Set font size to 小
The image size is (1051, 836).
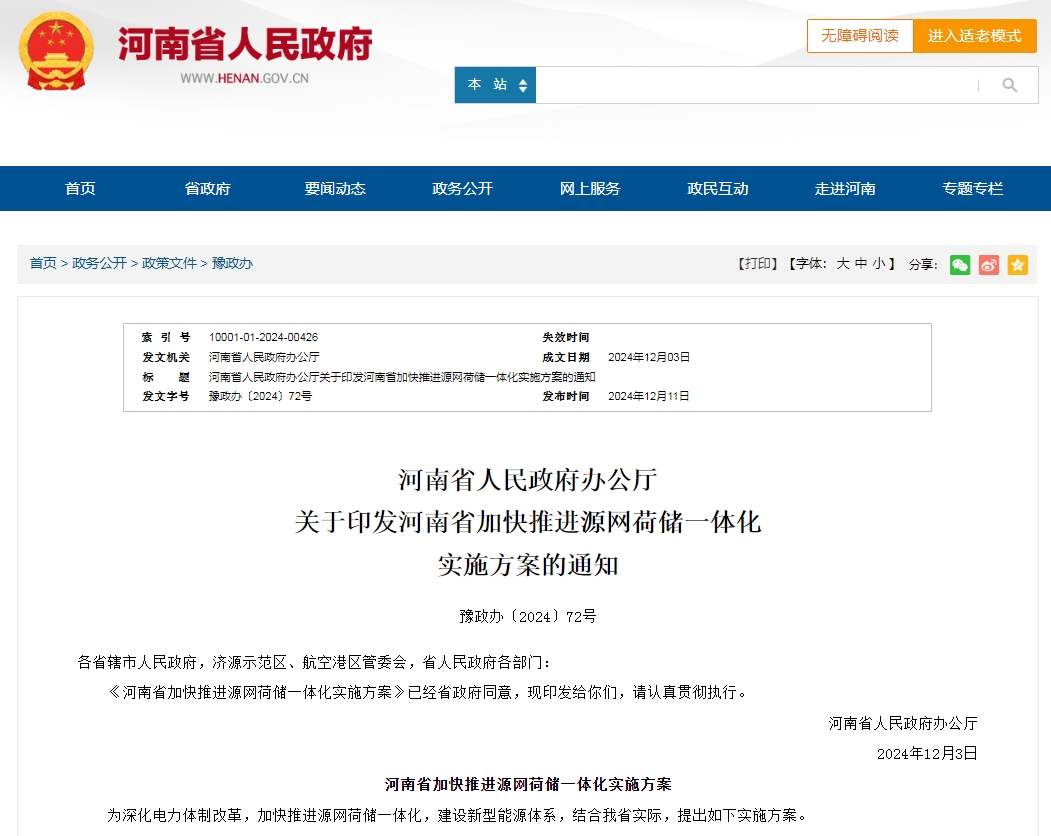[879, 263]
